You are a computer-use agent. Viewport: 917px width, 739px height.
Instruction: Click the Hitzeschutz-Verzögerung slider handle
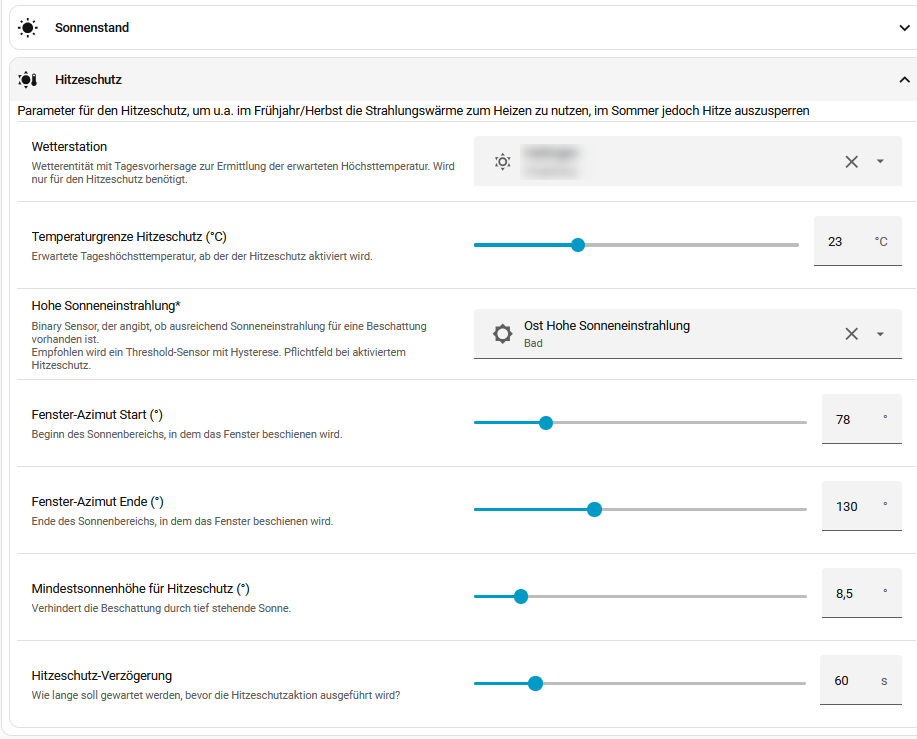(x=535, y=683)
